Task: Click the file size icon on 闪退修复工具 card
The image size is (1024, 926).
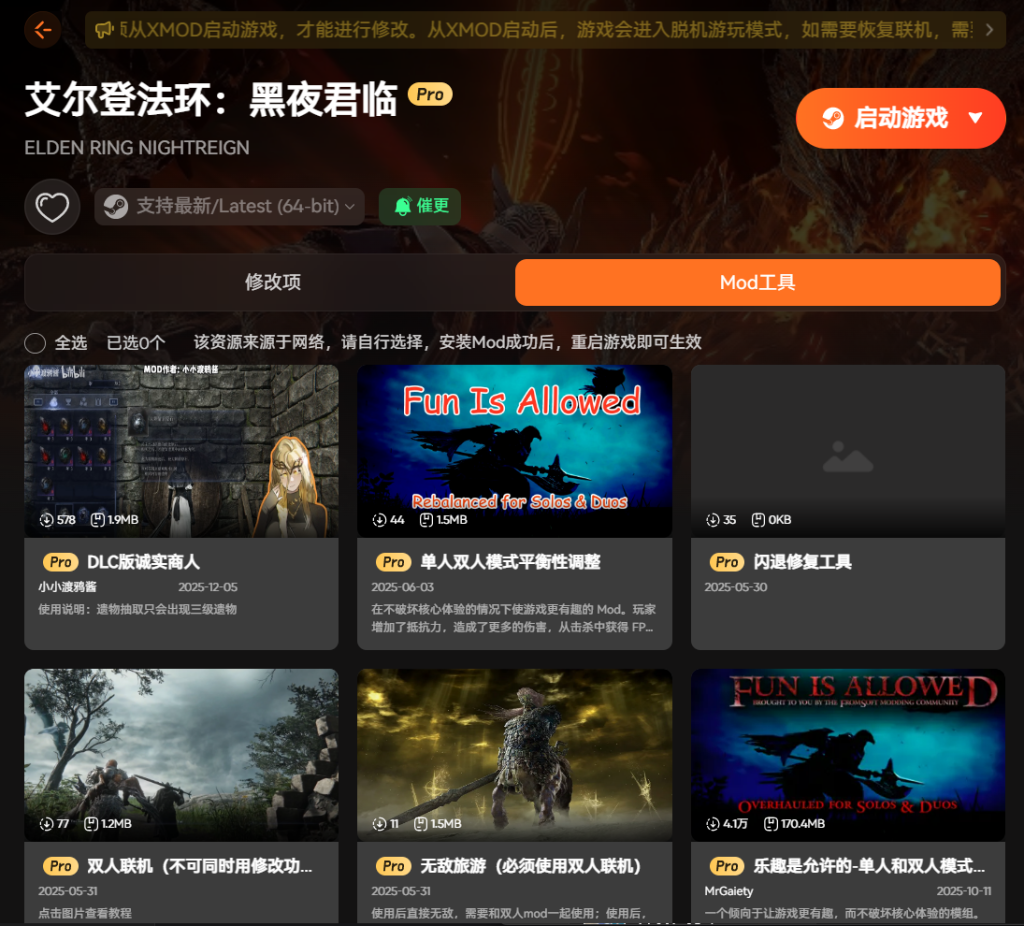Action: coord(758,520)
